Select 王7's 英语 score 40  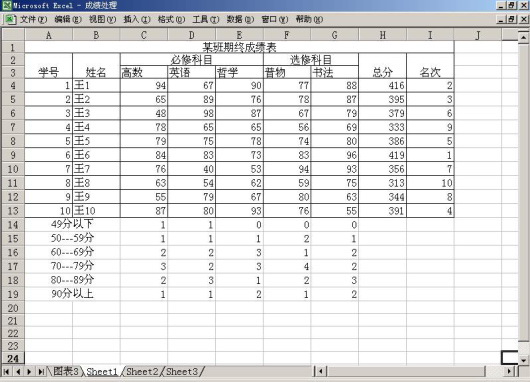(x=192, y=169)
